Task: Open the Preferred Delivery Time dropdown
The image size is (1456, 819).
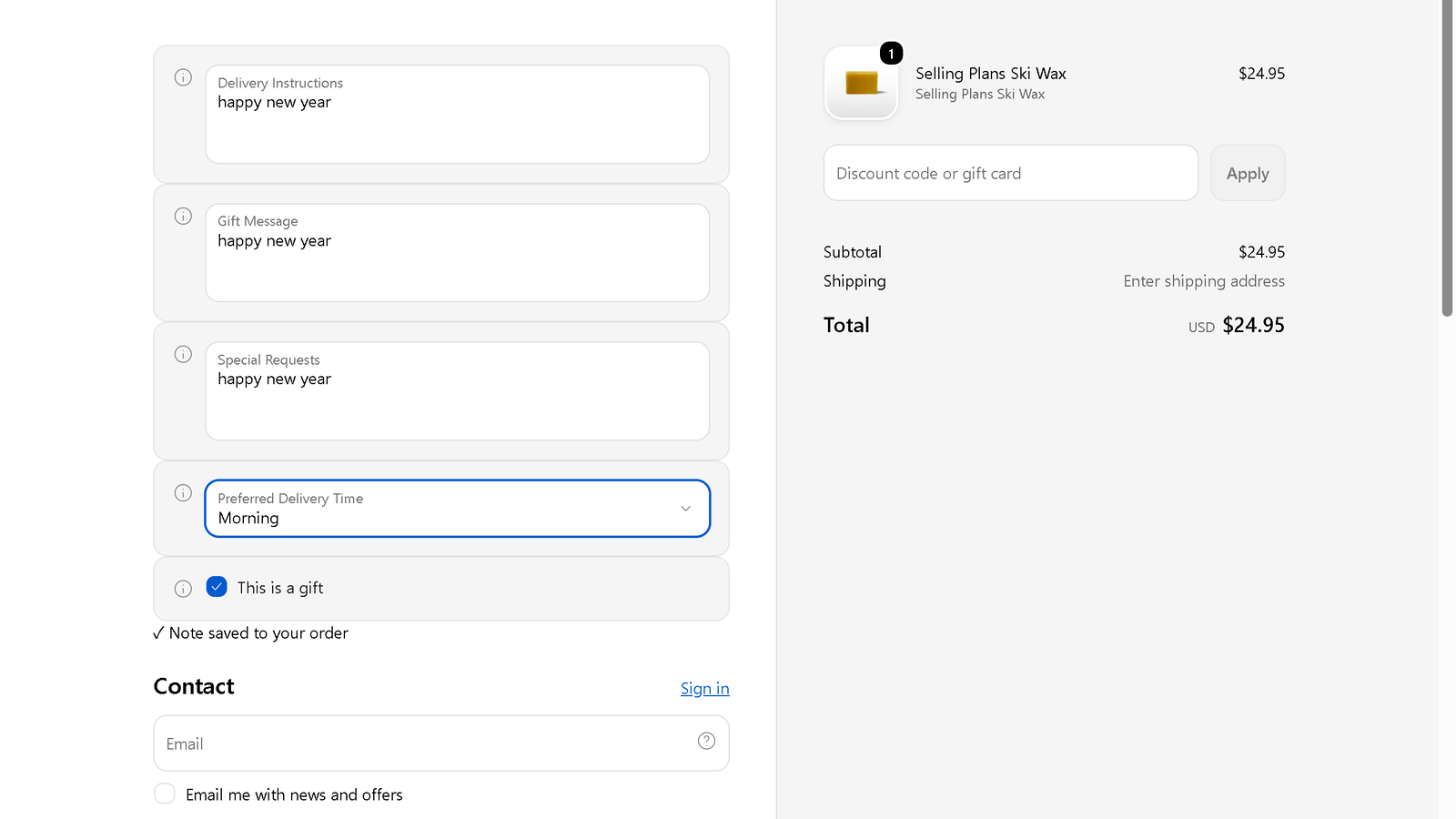Action: pyautogui.click(x=458, y=509)
